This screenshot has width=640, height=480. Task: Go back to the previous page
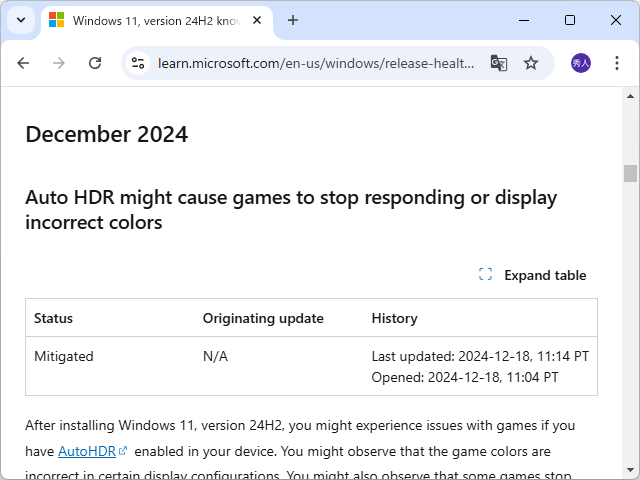23,63
